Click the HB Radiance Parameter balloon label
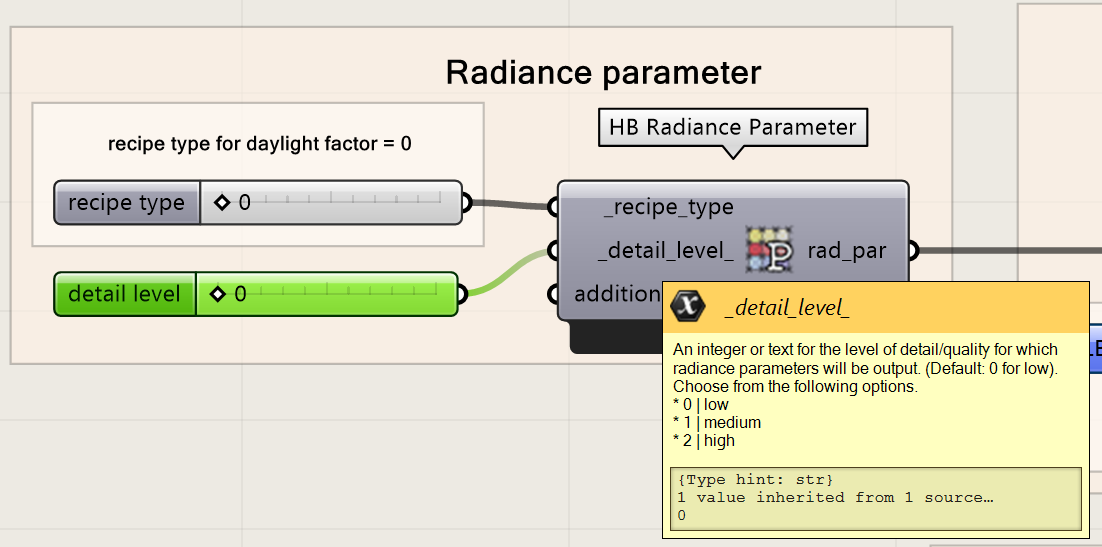Viewport: 1102px width, 547px height. pyautogui.click(x=733, y=128)
